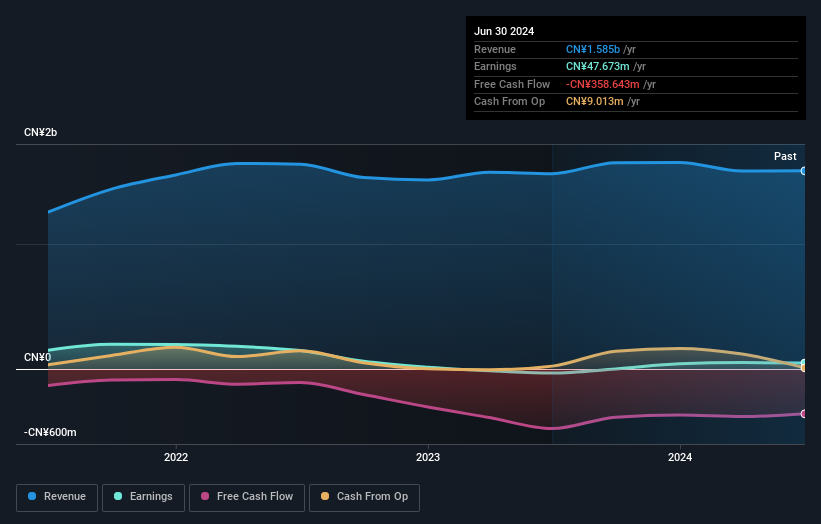Select the Earnings endpoint marker on the chart
This screenshot has width=821, height=524.
tap(803, 363)
